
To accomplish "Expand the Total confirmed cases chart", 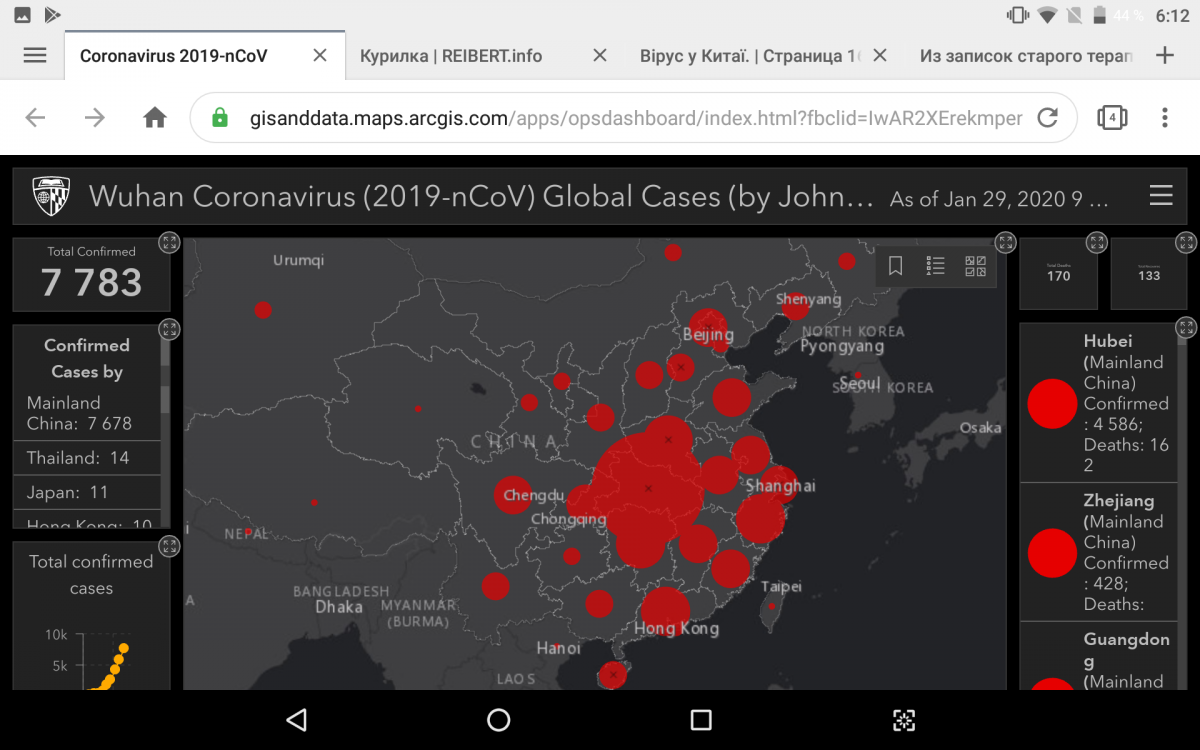I will pos(169,546).
